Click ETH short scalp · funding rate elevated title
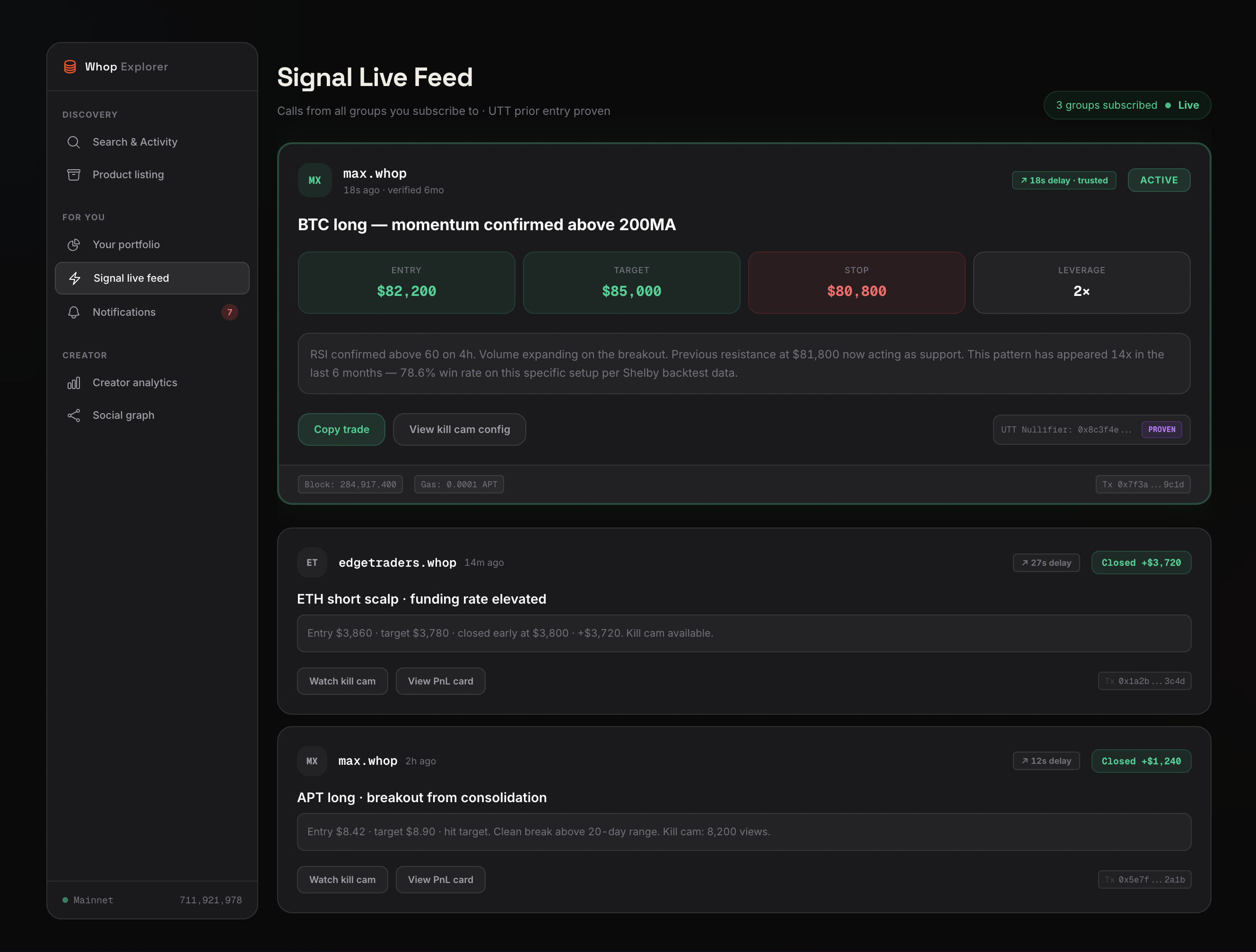The height and width of the screenshot is (952, 1256). point(421,599)
